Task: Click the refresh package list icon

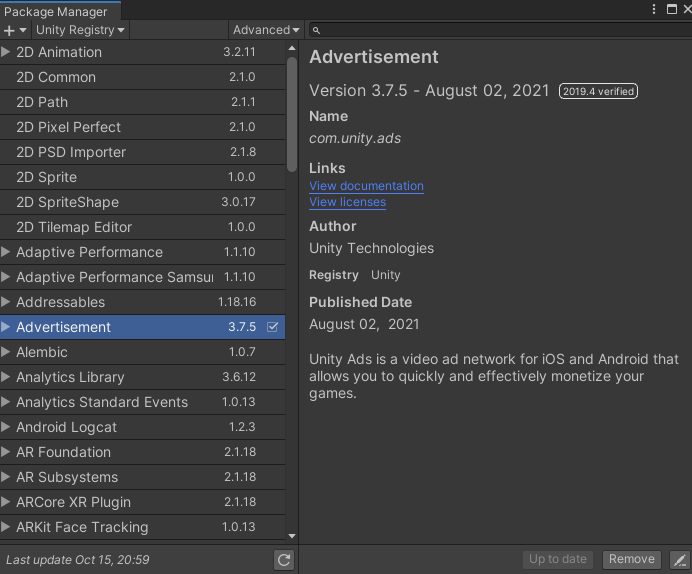Action: pyautogui.click(x=284, y=560)
